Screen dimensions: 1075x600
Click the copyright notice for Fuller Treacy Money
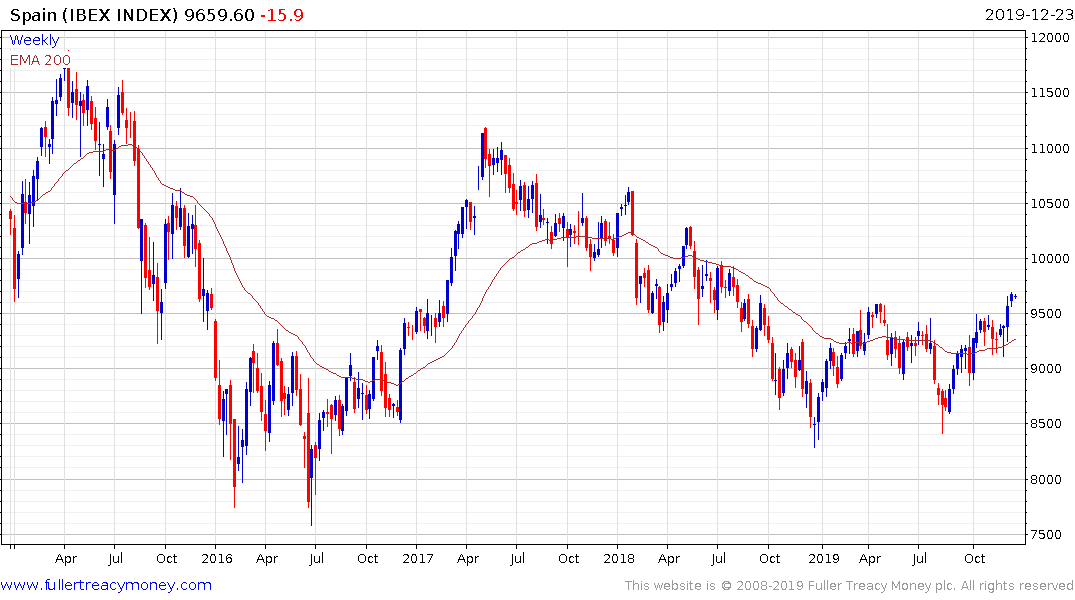click(849, 586)
